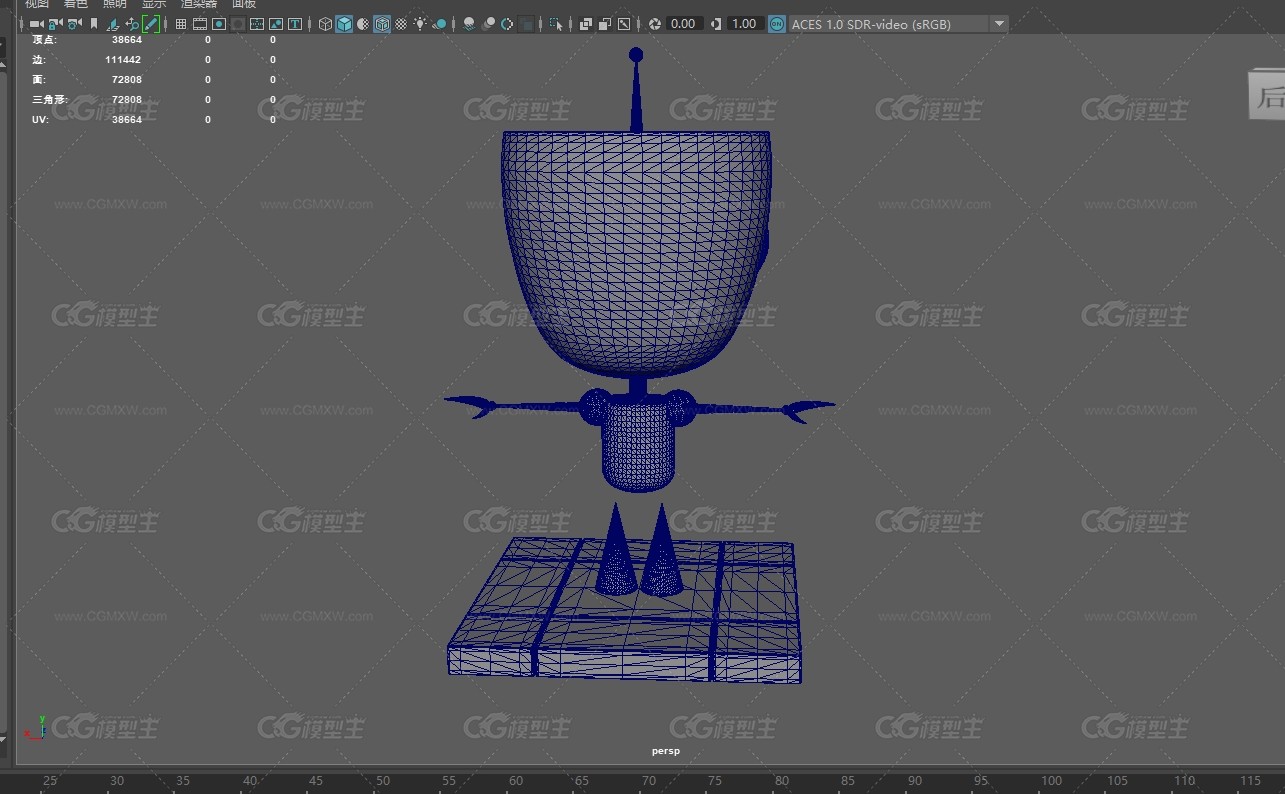The image size is (1285, 794).
Task: Toggle the viewport grid display
Action: pyautogui.click(x=181, y=24)
